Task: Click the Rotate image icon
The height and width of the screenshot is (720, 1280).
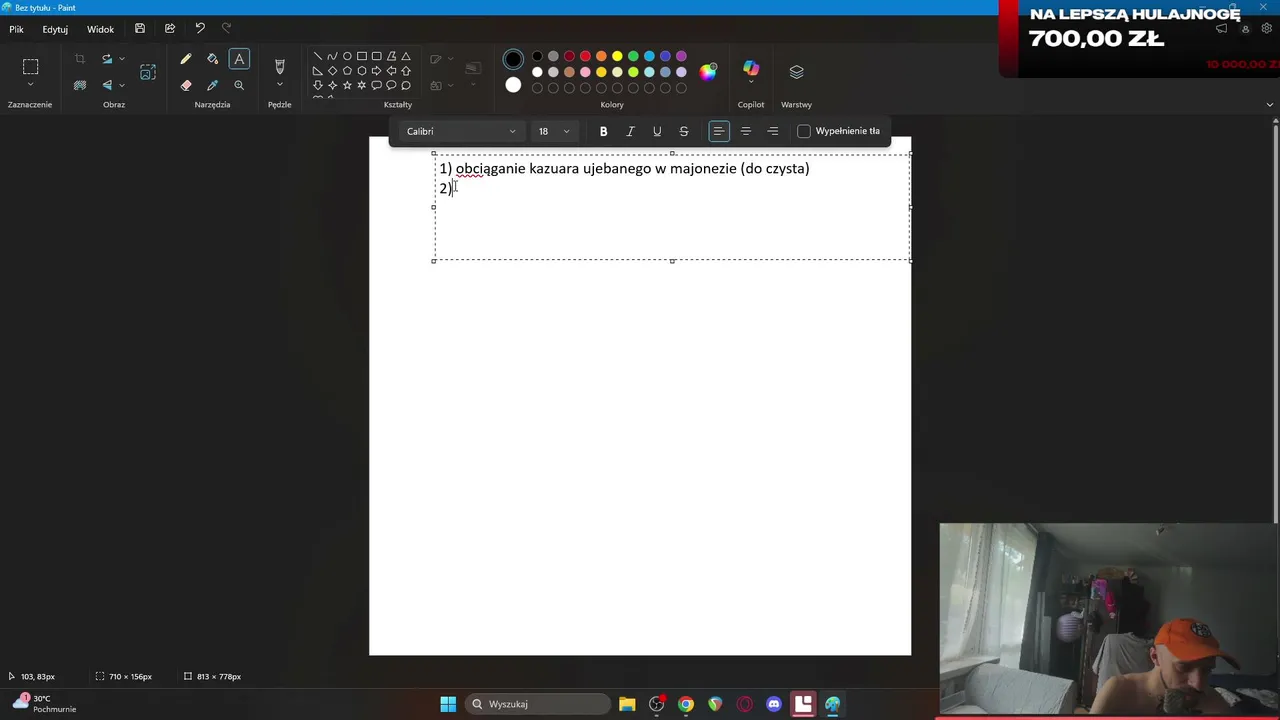Action: (x=107, y=60)
